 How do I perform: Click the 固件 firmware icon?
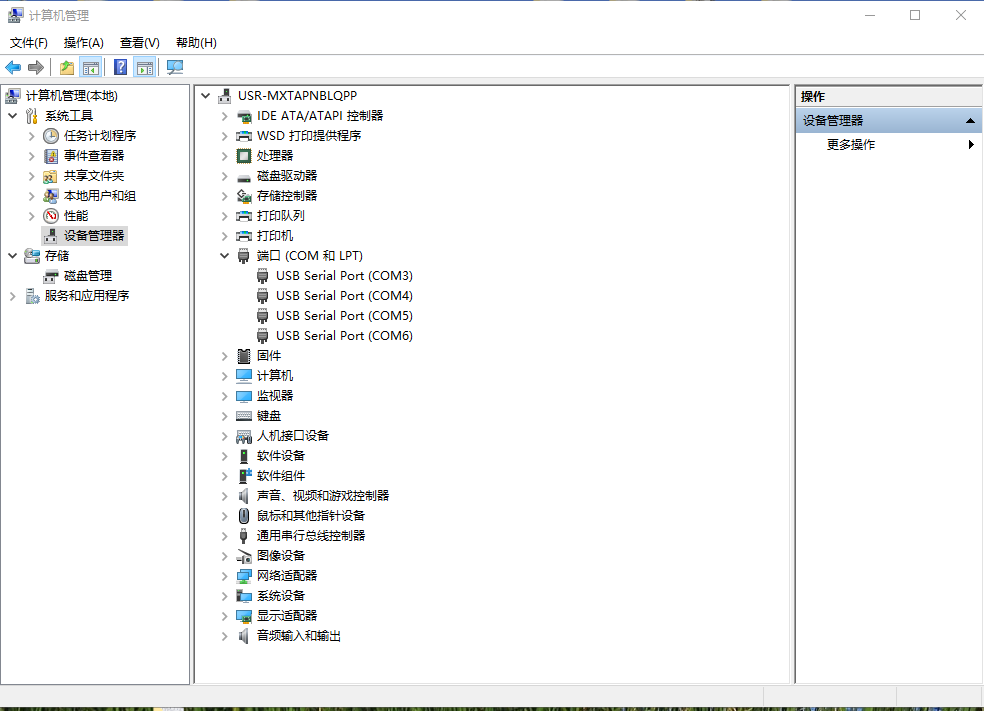click(x=243, y=356)
